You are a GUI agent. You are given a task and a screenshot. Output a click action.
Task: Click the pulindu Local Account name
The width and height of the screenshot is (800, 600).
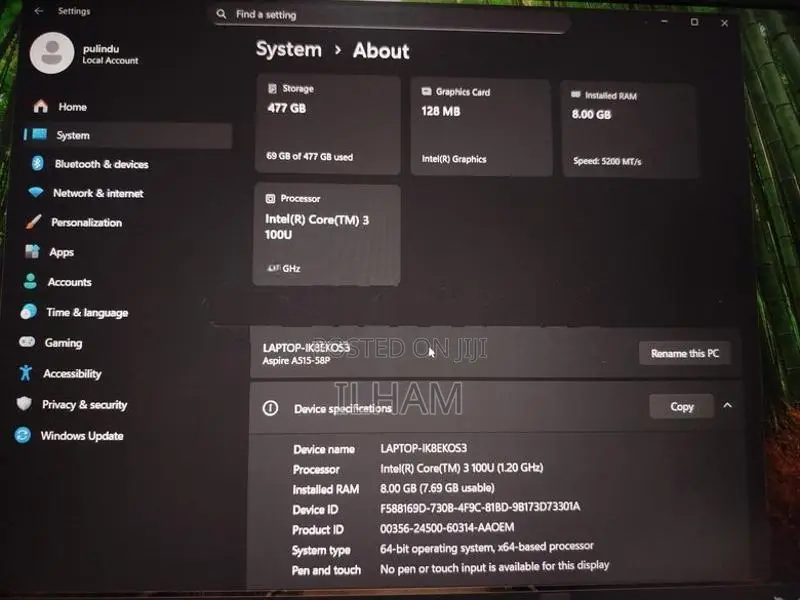pyautogui.click(x=110, y=54)
